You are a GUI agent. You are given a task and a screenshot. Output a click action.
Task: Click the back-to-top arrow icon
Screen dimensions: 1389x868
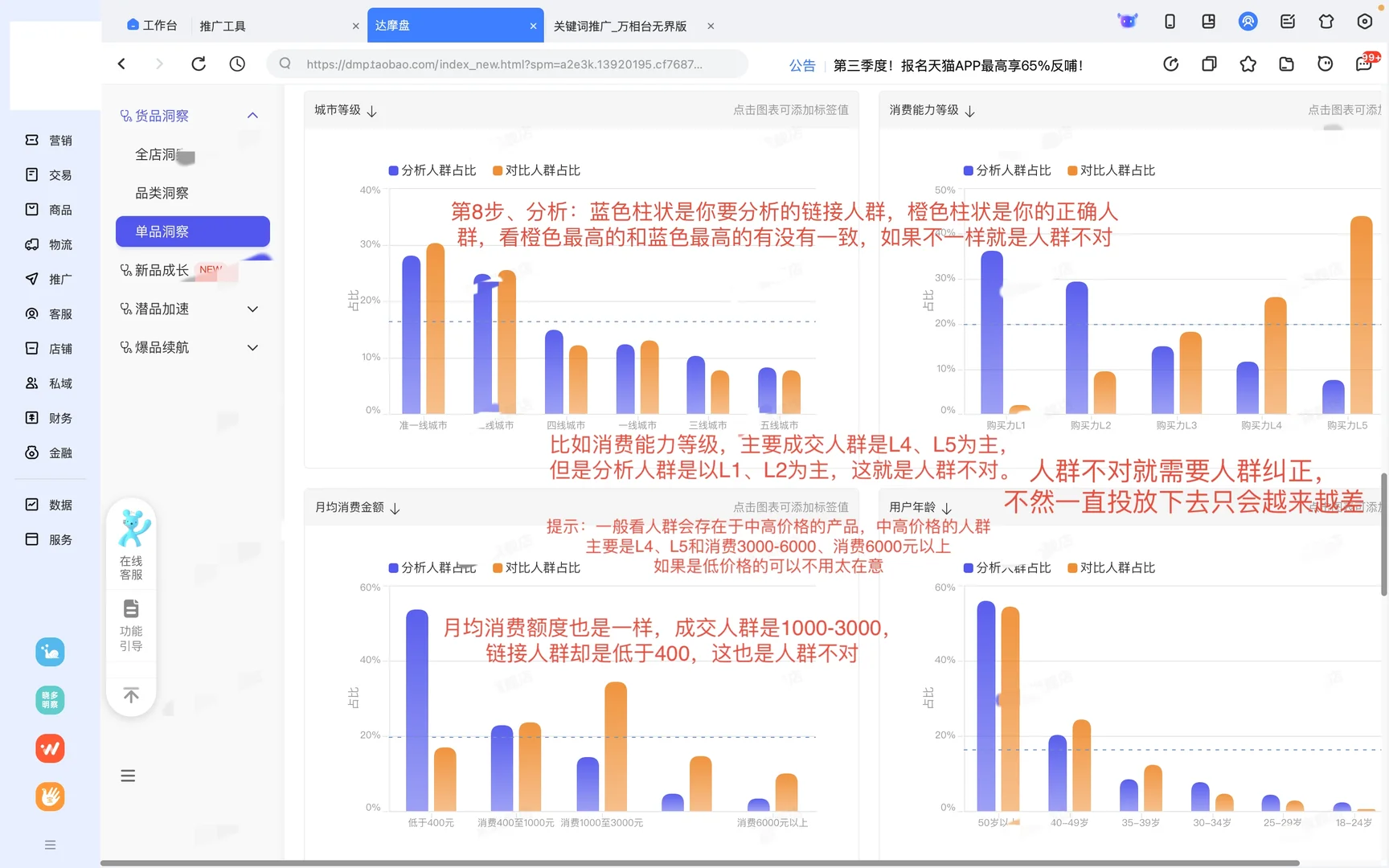[x=131, y=694]
